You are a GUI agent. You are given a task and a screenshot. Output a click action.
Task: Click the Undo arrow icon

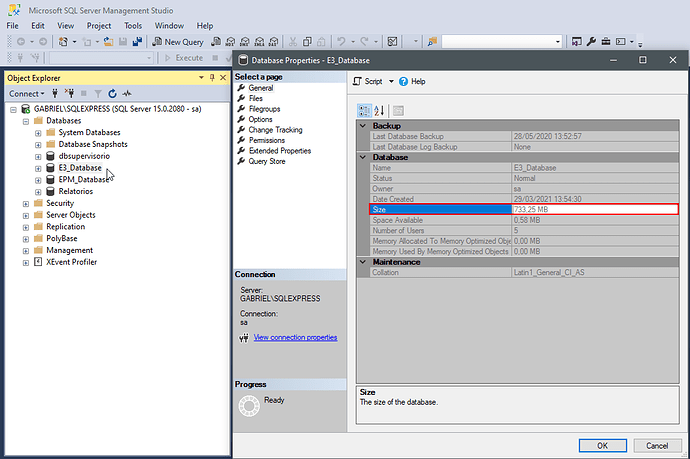point(341,42)
